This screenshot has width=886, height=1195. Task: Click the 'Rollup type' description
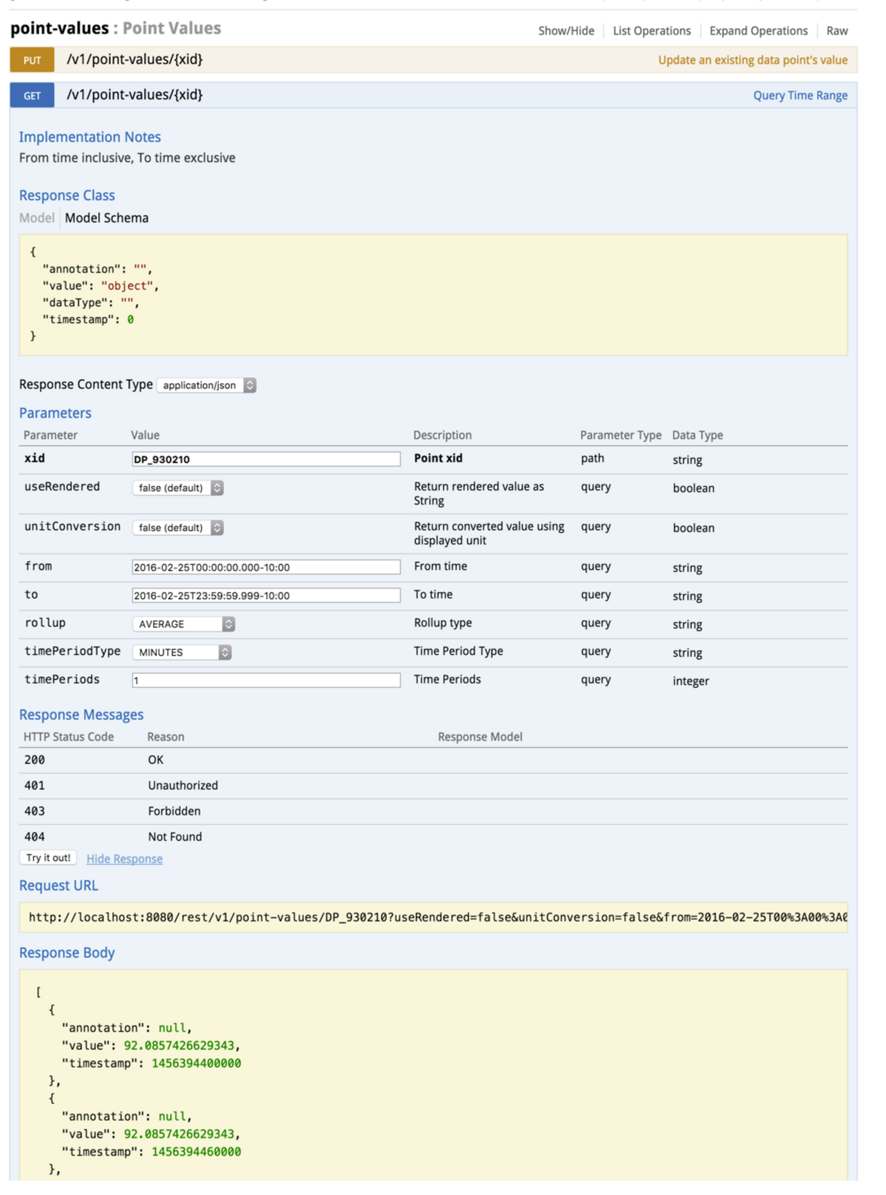(443, 623)
